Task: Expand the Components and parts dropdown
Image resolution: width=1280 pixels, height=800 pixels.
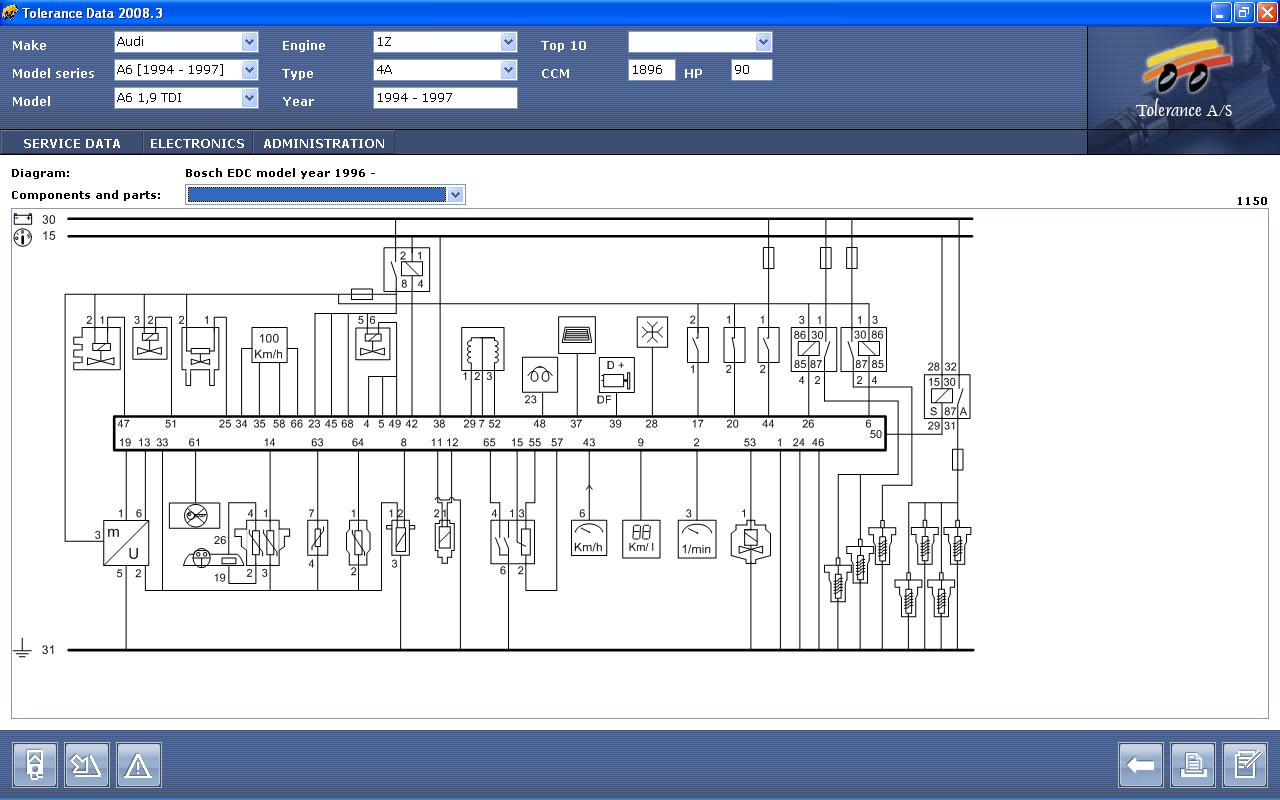Action: [455, 195]
